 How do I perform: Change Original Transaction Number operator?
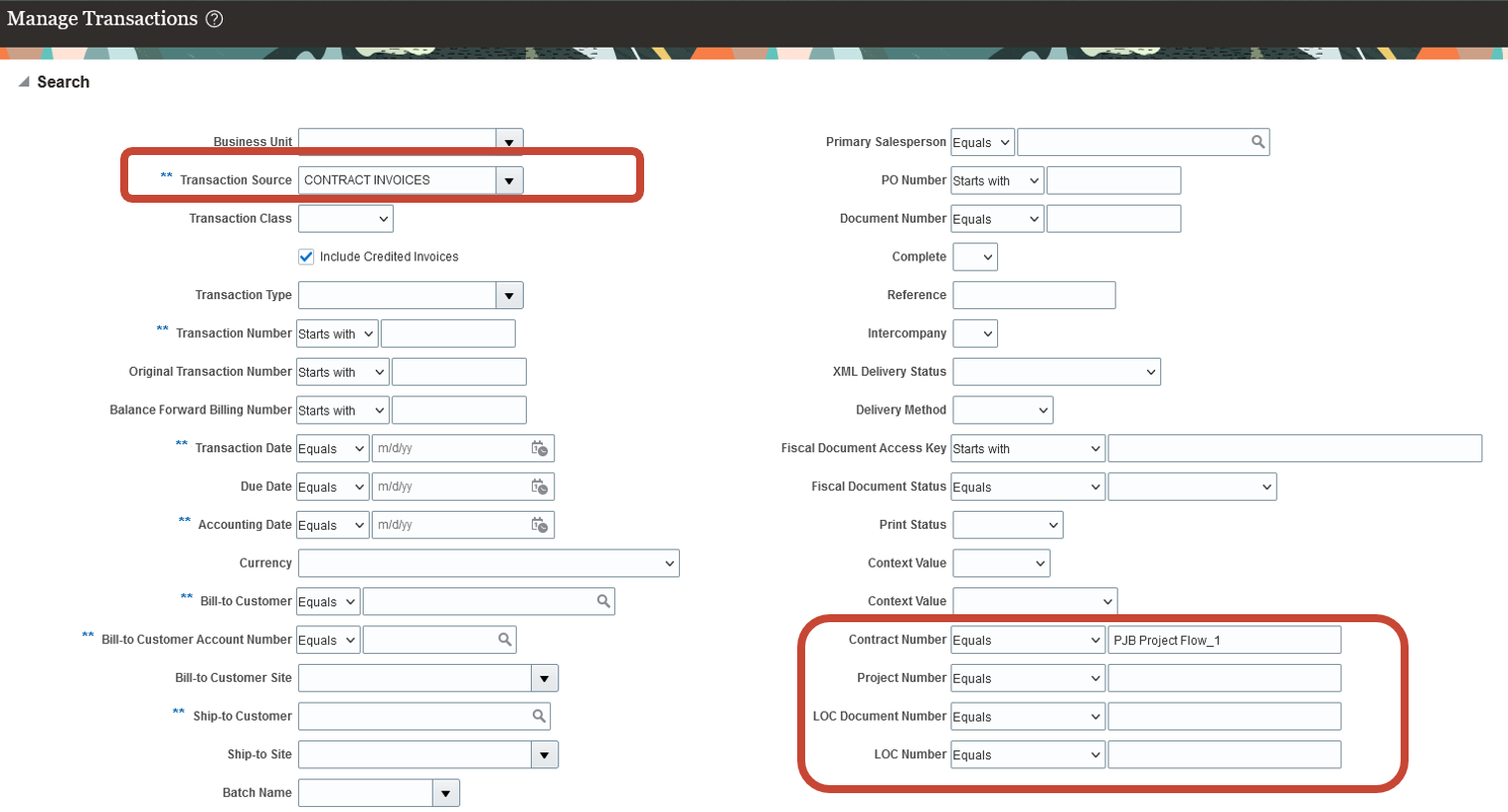click(342, 372)
